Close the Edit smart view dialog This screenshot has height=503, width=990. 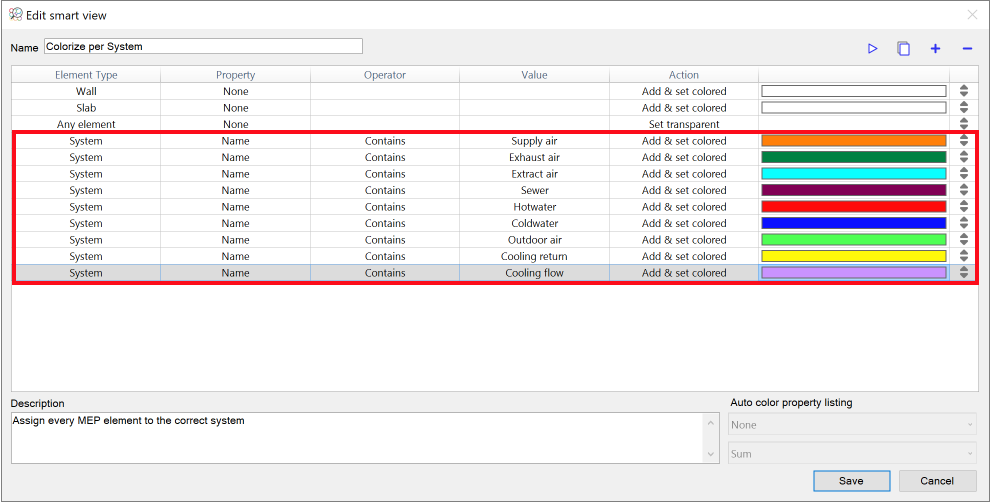point(972,15)
